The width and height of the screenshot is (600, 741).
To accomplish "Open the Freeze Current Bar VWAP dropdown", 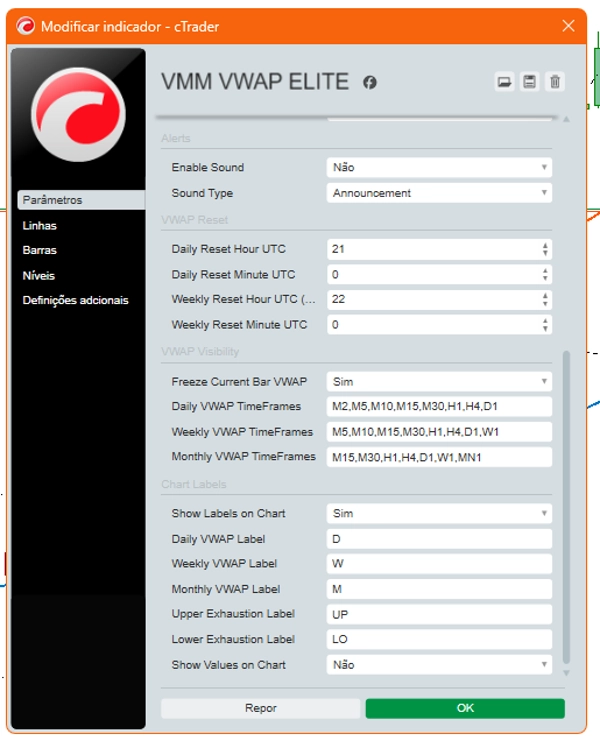I will [x=439, y=381].
